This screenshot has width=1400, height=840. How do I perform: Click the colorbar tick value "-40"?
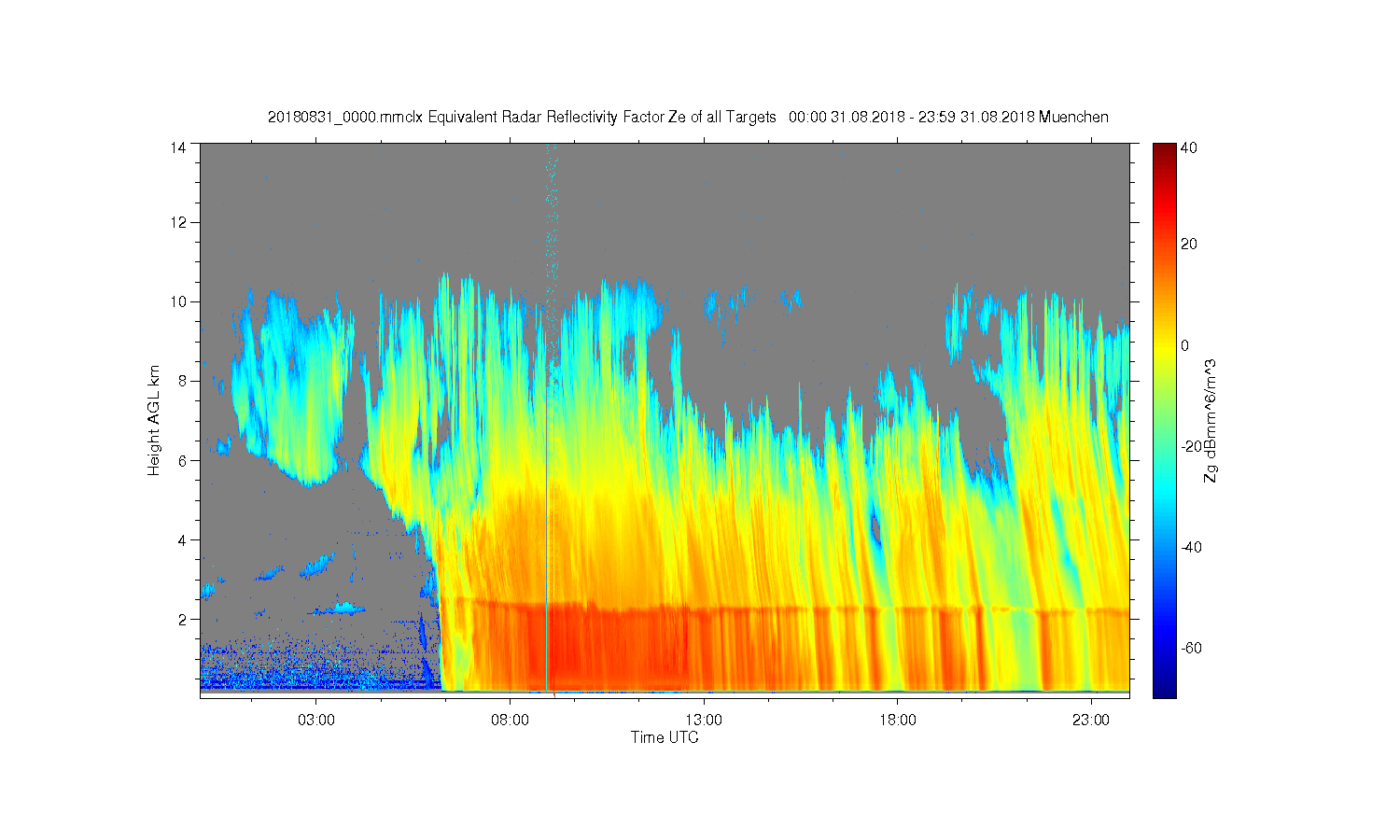click(x=1191, y=547)
